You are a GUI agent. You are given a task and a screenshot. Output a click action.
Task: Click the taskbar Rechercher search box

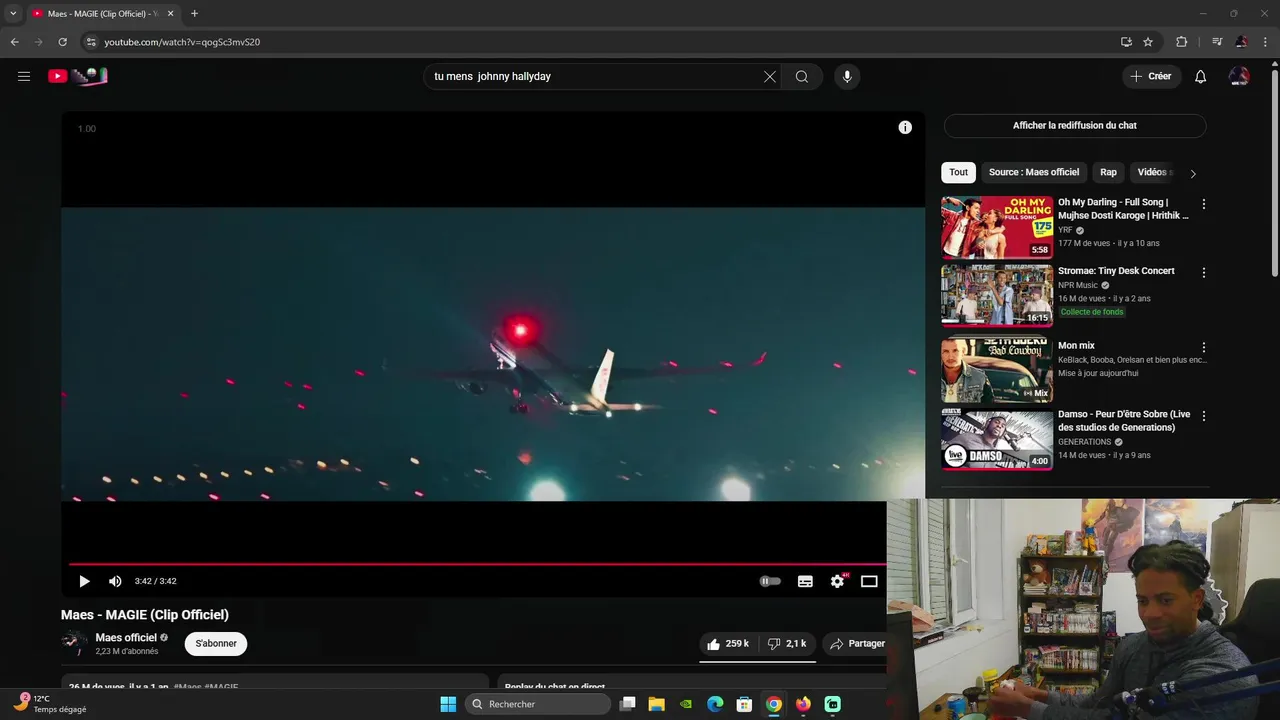tap(539, 704)
